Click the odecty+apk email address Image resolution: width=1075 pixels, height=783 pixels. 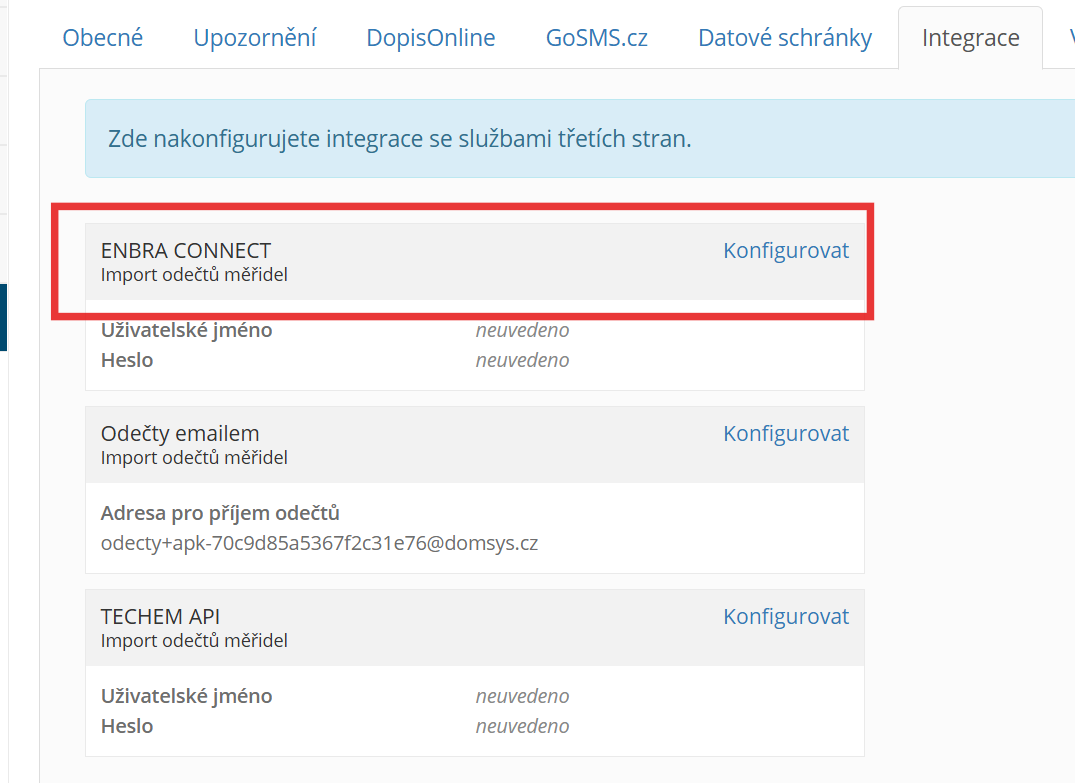coord(319,543)
